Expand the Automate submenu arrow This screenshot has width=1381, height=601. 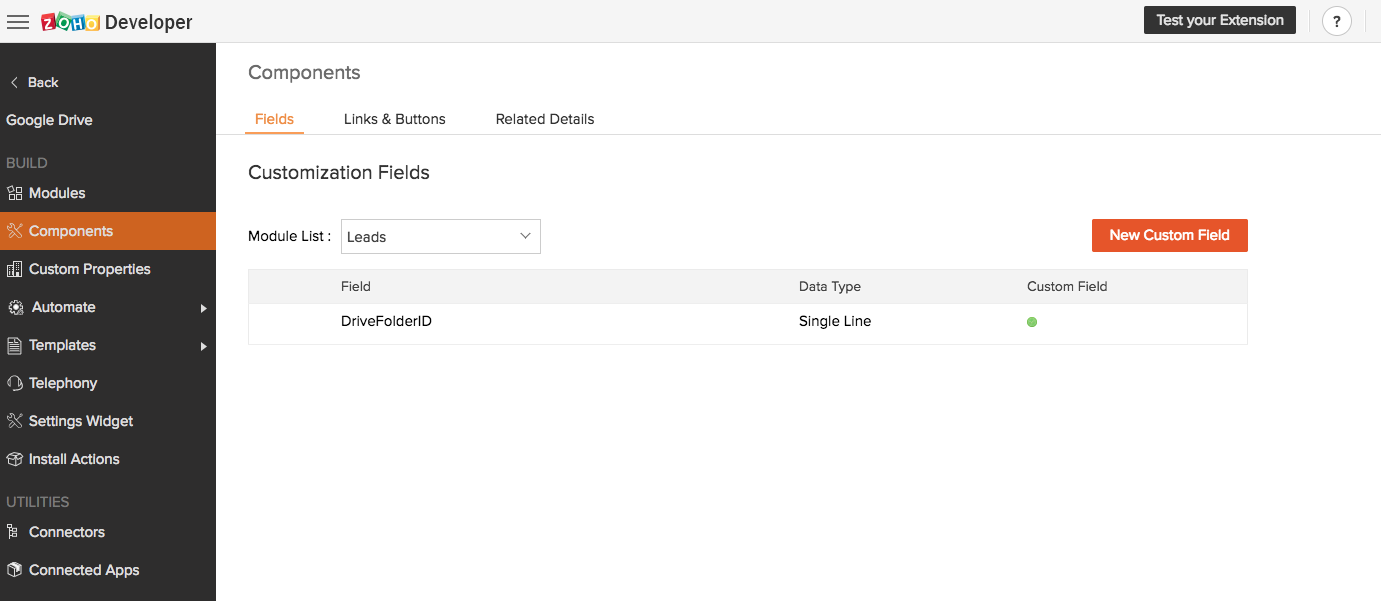(x=203, y=308)
